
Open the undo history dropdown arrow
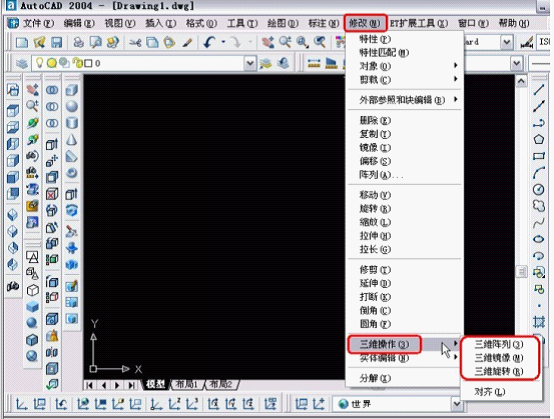pyautogui.click(x=223, y=42)
